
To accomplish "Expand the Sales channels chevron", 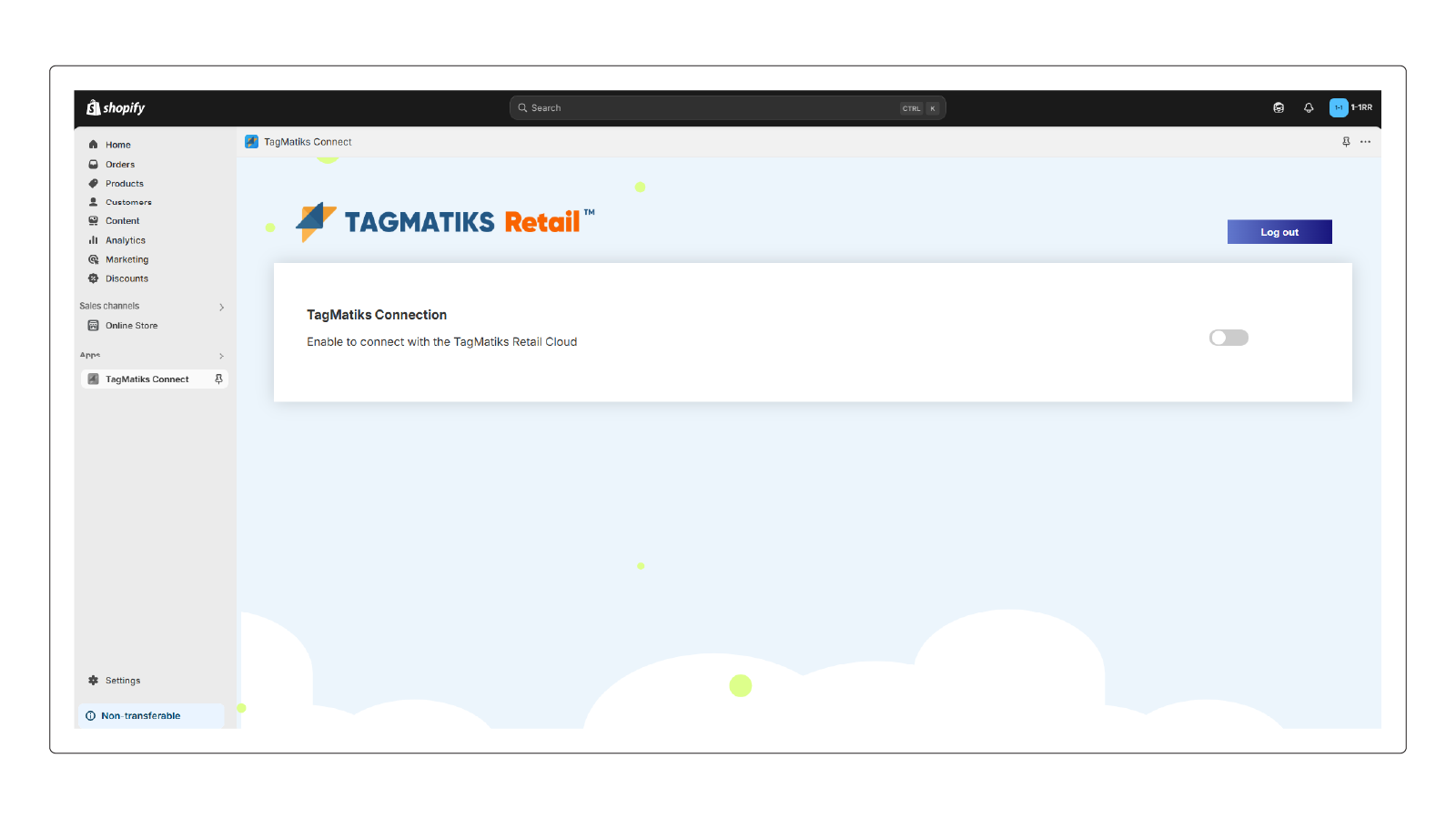I will [221, 307].
